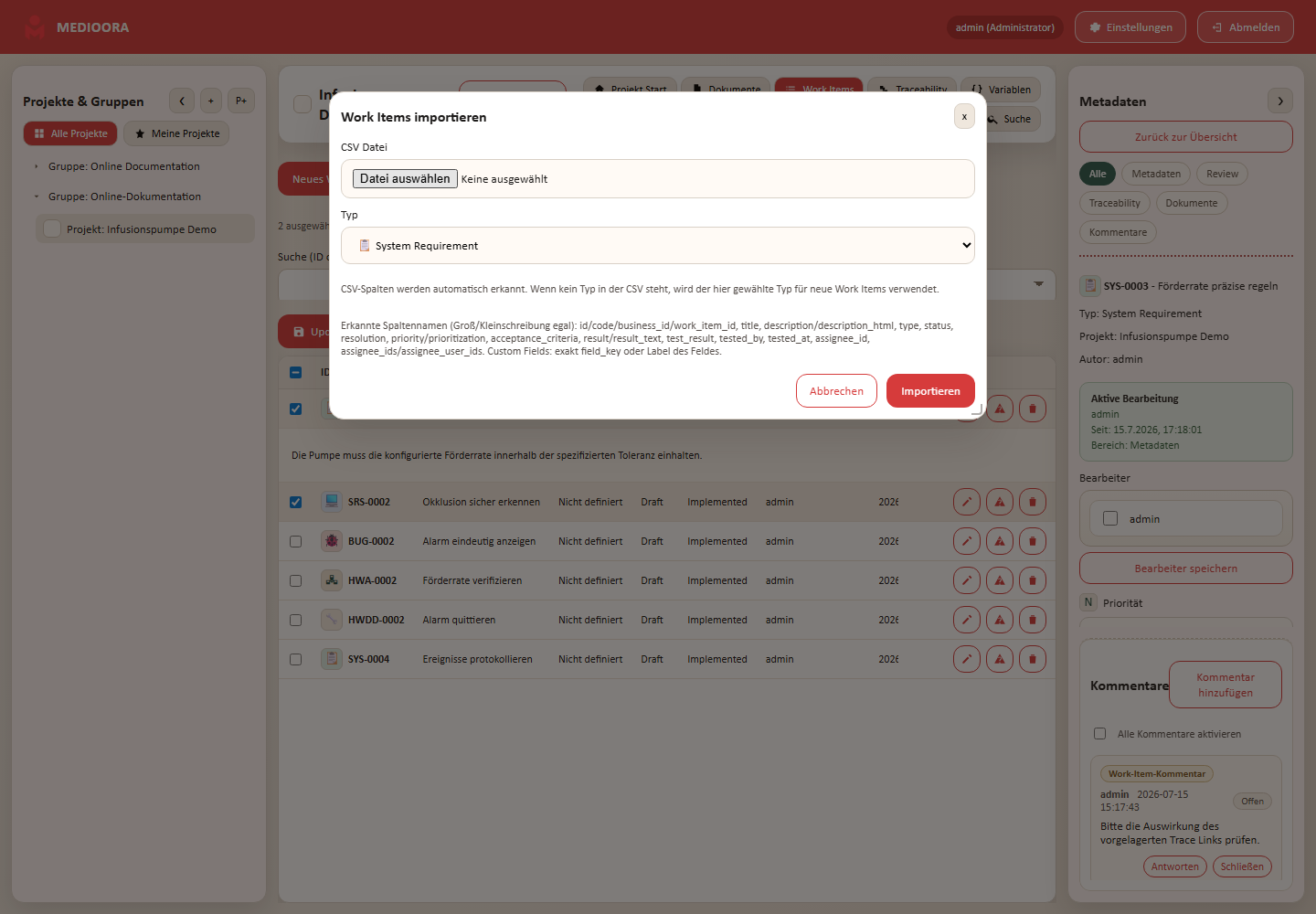Delete HWDD-0002 with trash icon
Image resolution: width=1316 pixels, height=914 pixels.
pyautogui.click(x=1033, y=620)
